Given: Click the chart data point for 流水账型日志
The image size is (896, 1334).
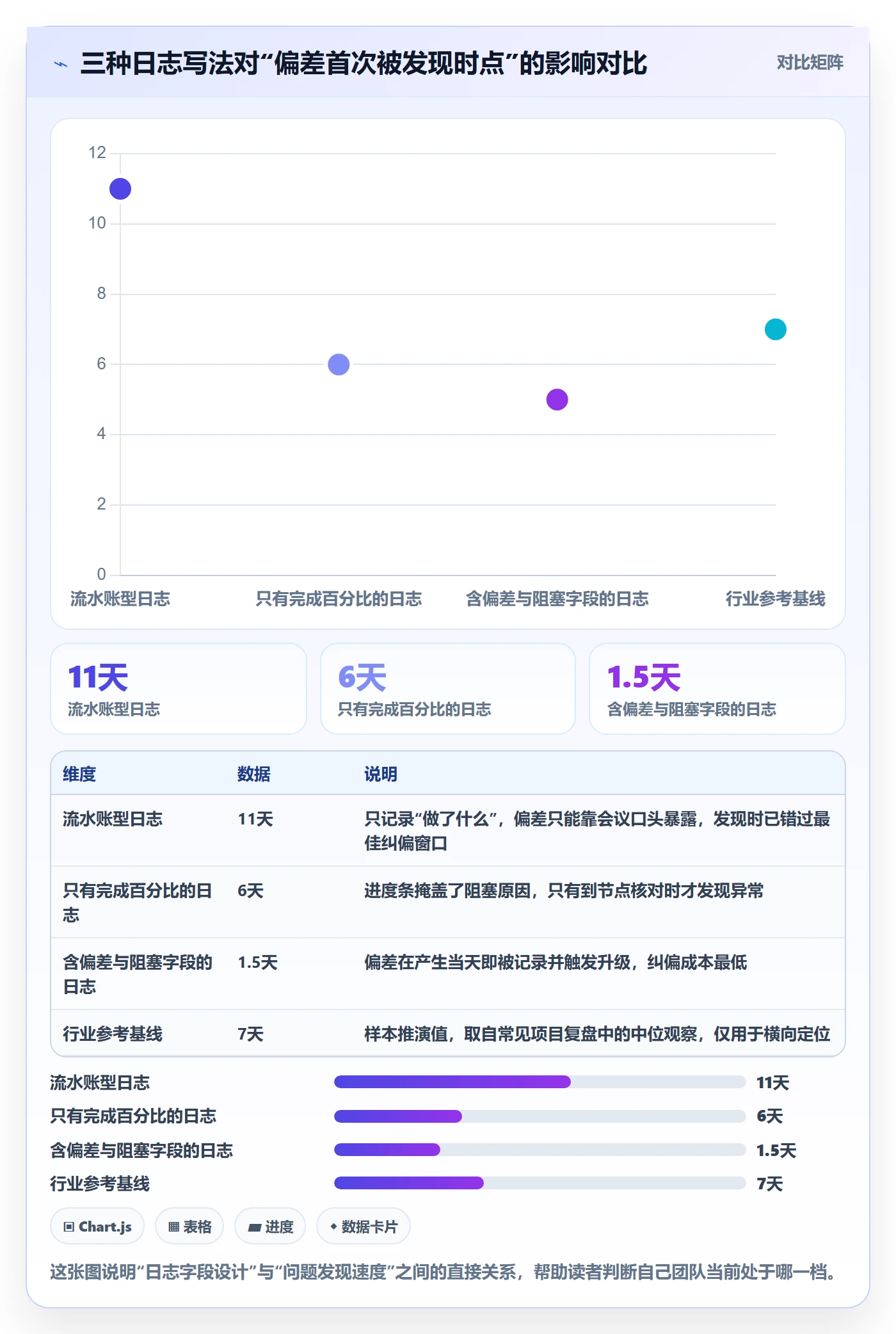Looking at the screenshot, I should coord(120,189).
